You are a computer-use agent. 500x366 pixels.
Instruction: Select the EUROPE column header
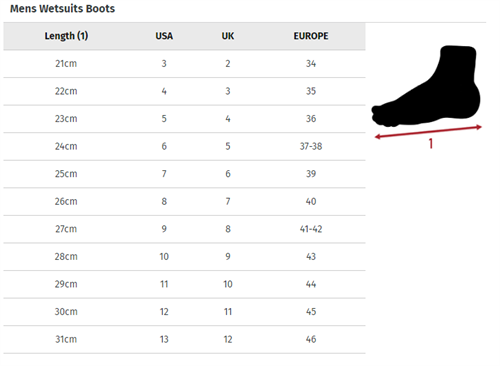click(x=311, y=36)
